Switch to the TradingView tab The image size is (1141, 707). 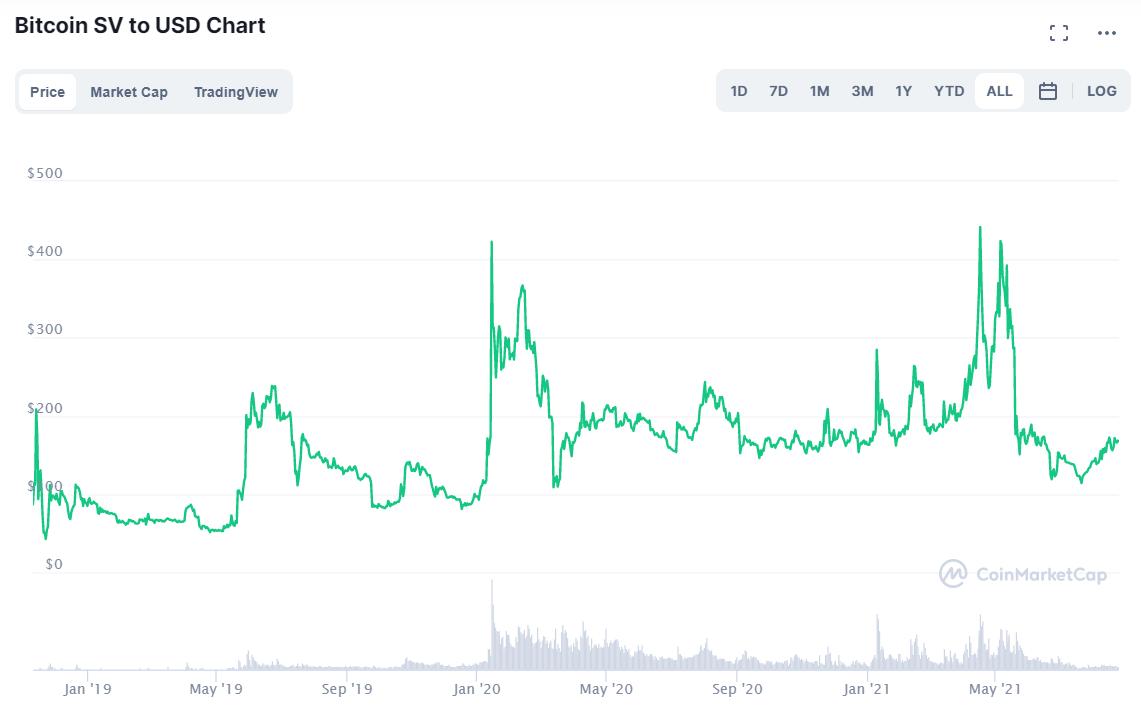pyautogui.click(x=235, y=91)
